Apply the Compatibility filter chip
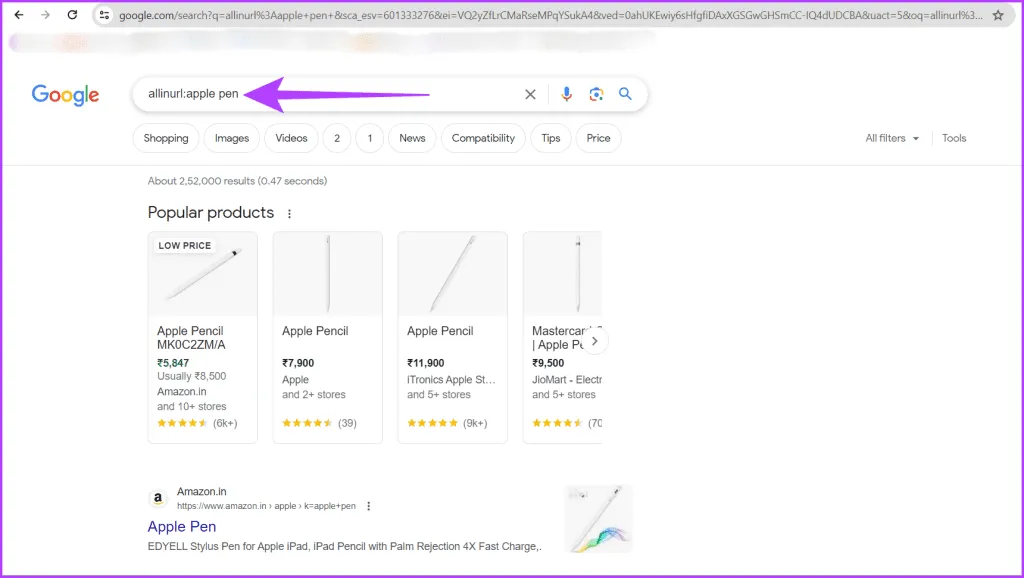1024x578 pixels. tap(483, 138)
